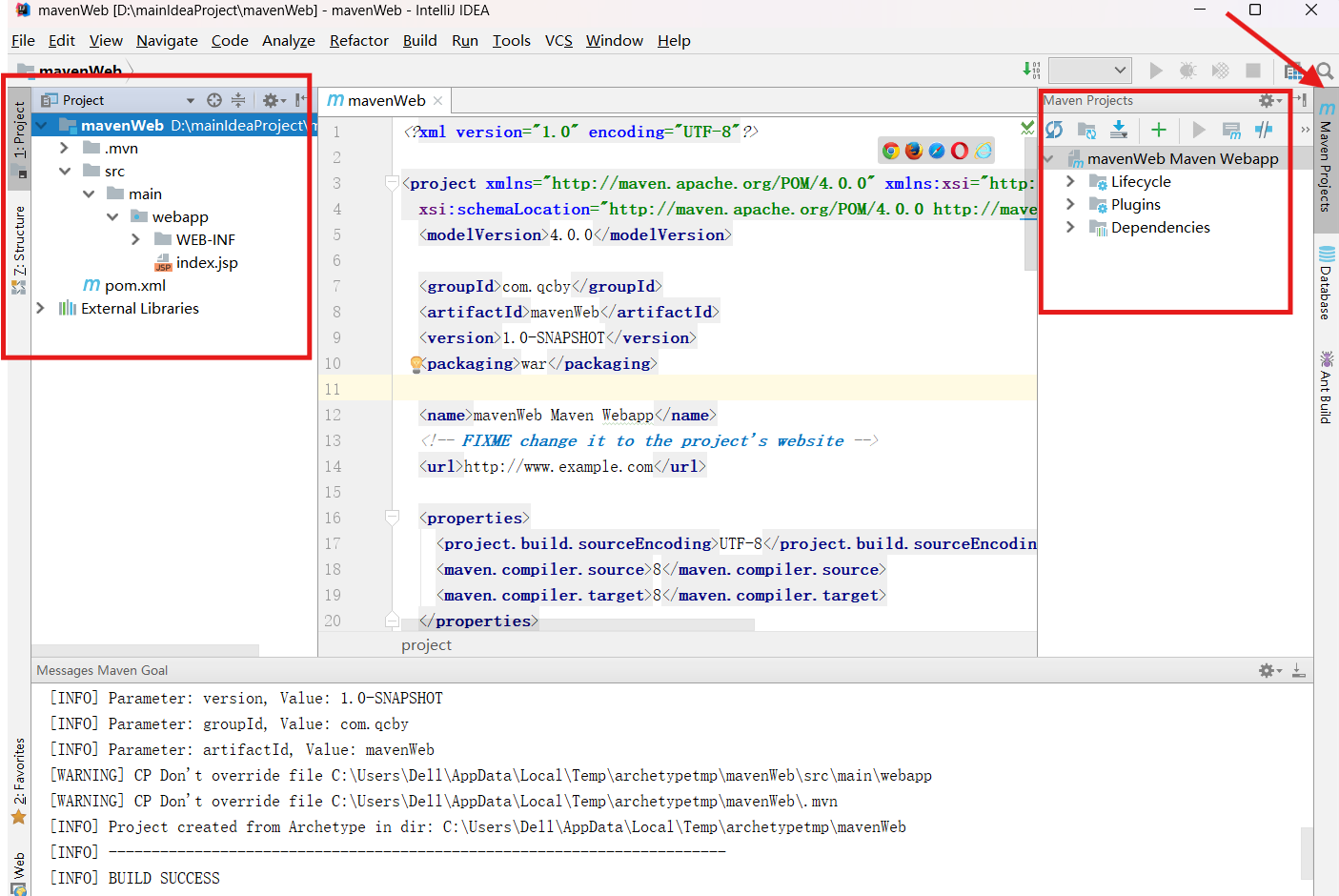The width and height of the screenshot is (1339, 896).
Task: Open Project panel settings gear
Action: [x=274, y=100]
